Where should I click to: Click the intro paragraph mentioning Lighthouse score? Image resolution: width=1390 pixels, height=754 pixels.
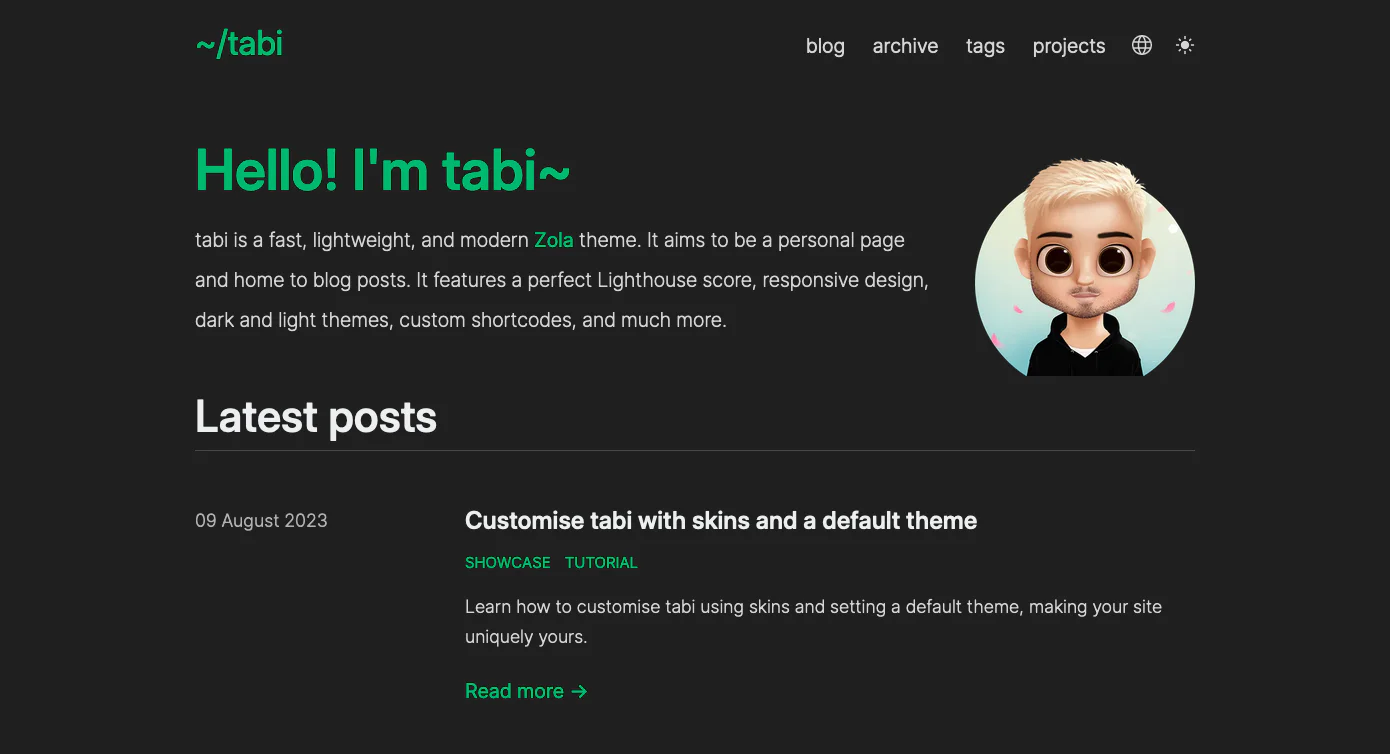pyautogui.click(x=562, y=280)
